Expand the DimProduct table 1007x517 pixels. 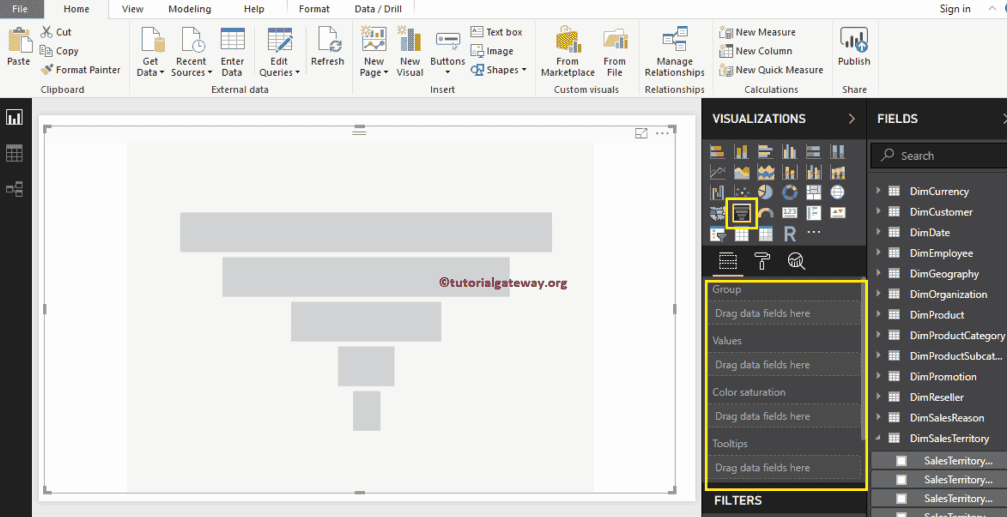point(878,314)
